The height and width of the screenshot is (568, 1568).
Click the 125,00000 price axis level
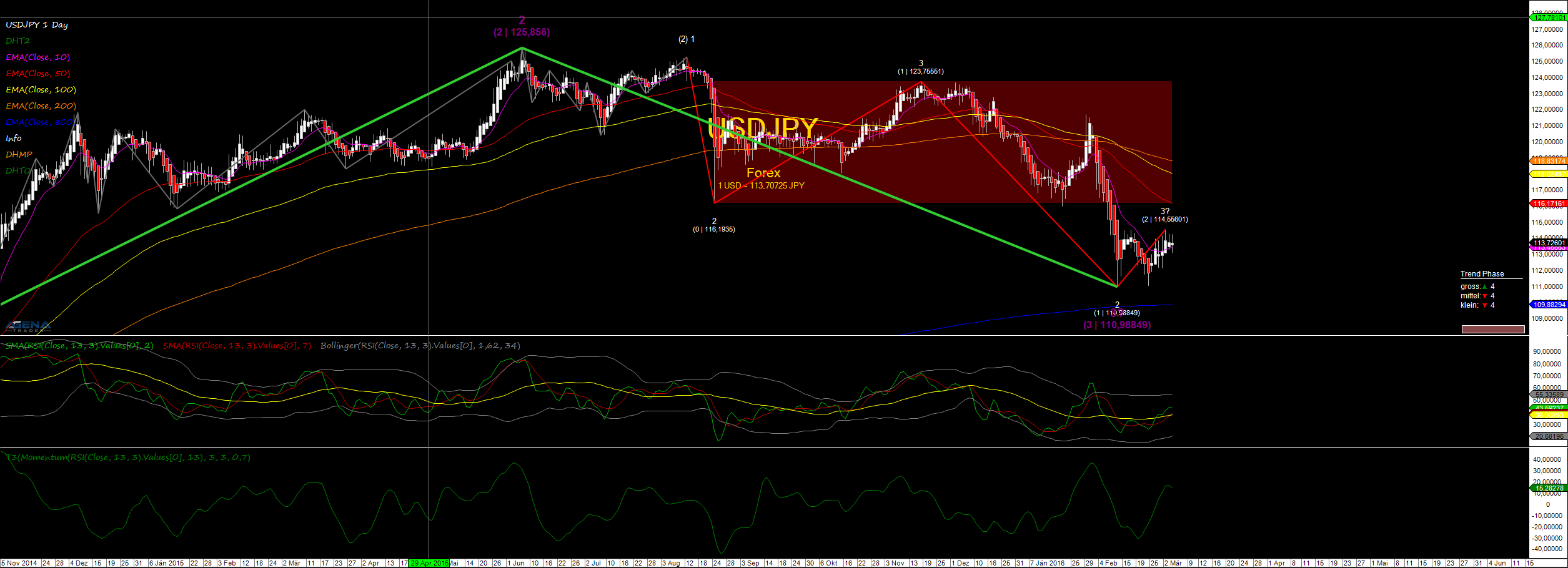coord(1547,62)
